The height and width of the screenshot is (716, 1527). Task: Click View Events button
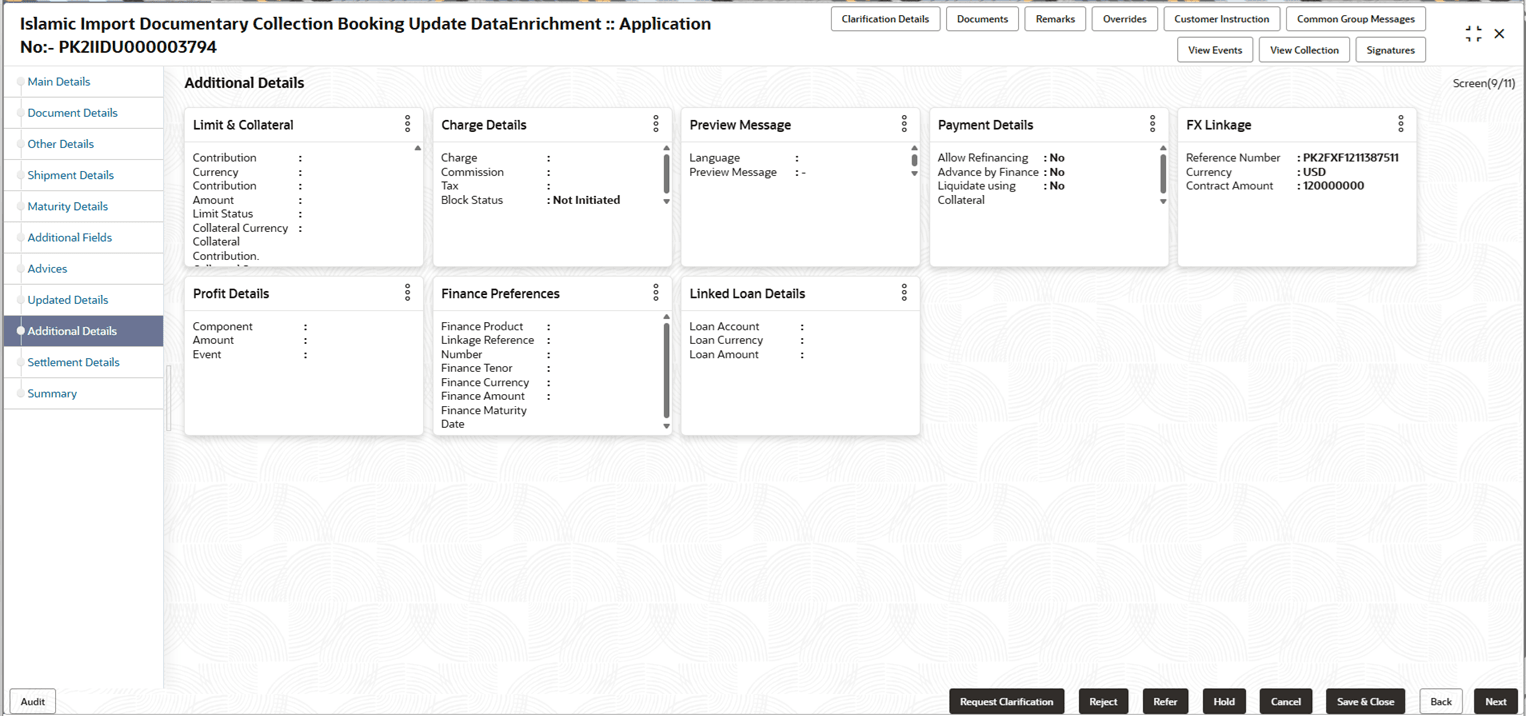pyautogui.click(x=1215, y=50)
